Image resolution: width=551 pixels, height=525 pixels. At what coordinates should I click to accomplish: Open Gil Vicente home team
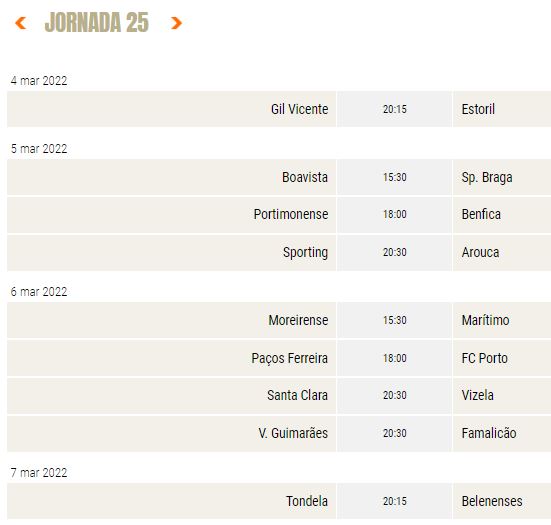point(299,109)
